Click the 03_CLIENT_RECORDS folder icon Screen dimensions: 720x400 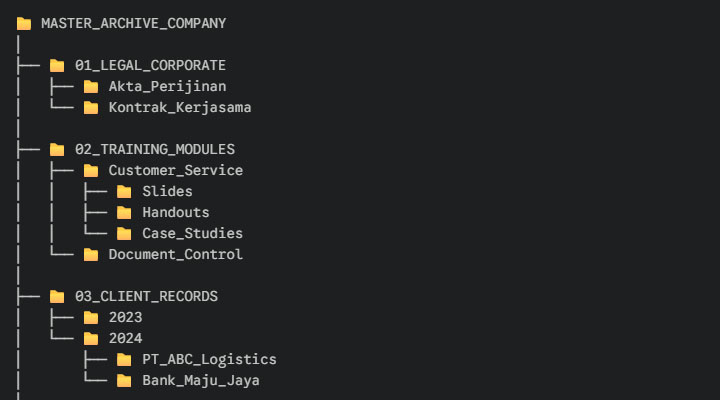(x=57, y=296)
